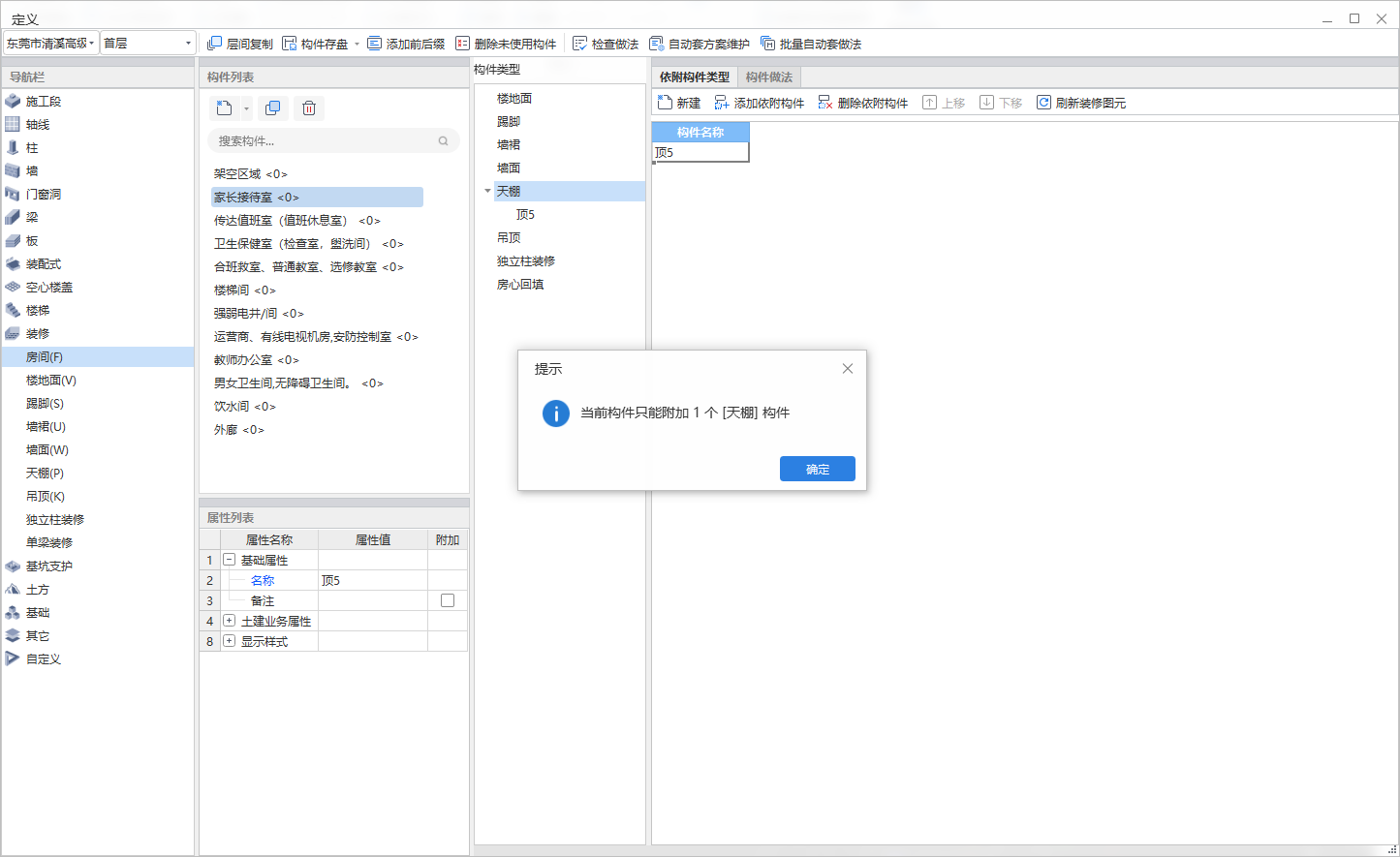
Task: Switch to the 构件做法 tab
Action: pos(769,77)
